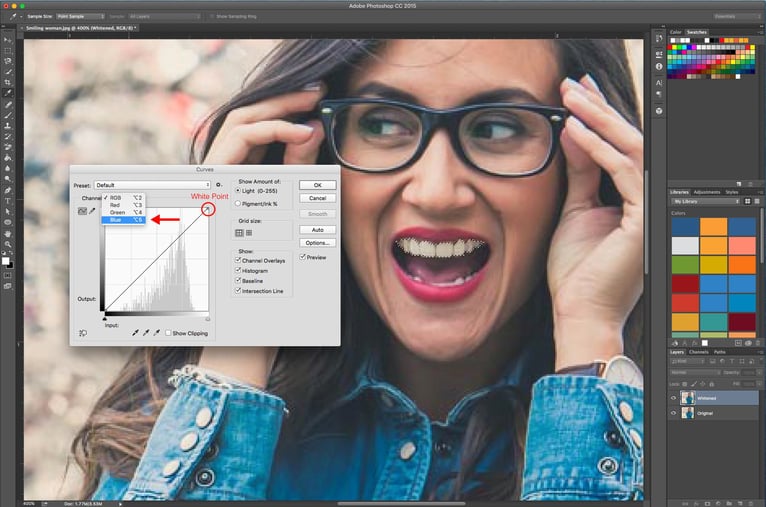
Task: Open the Sample Size dropdown
Action: coord(80,16)
